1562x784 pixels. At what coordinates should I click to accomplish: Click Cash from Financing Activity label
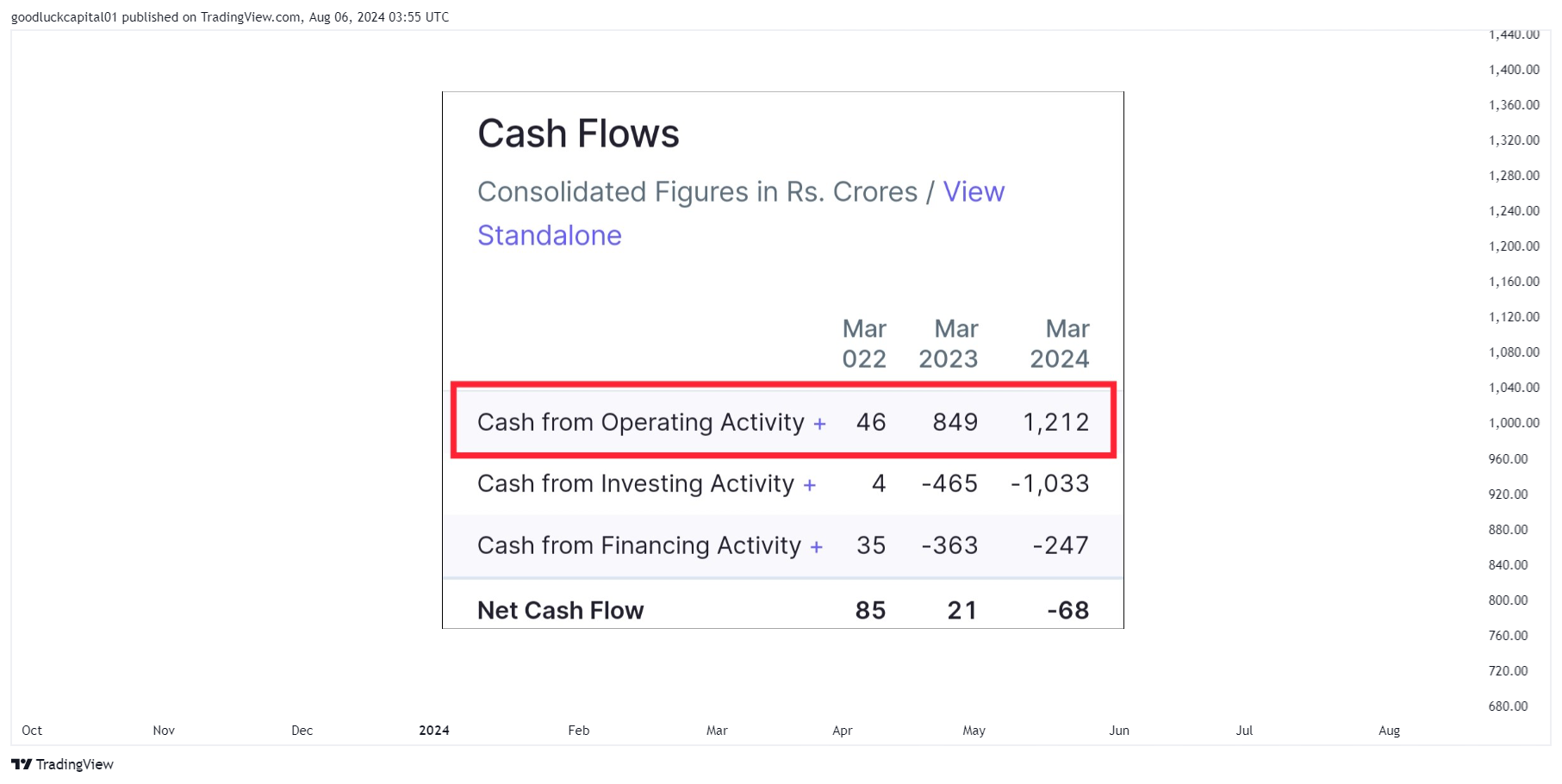coord(639,545)
